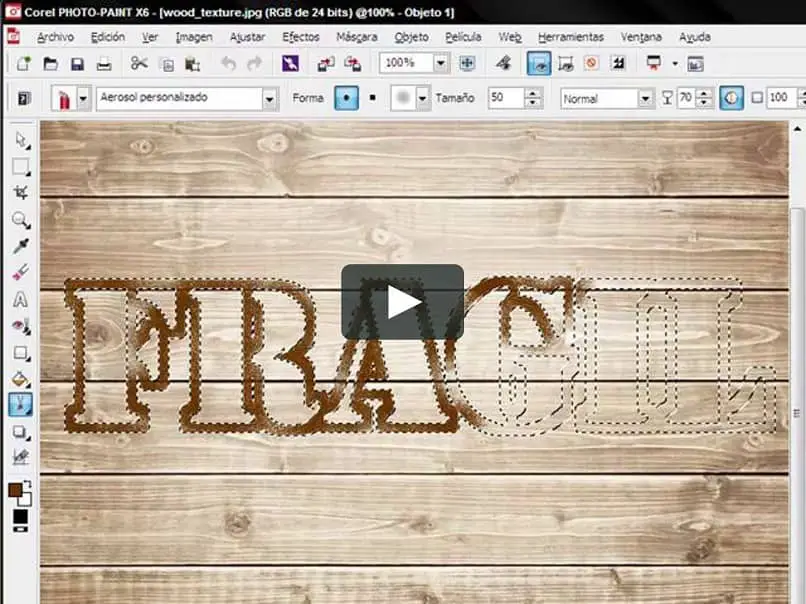Create a new image with New icon
This screenshot has width=806, height=604.
24,64
